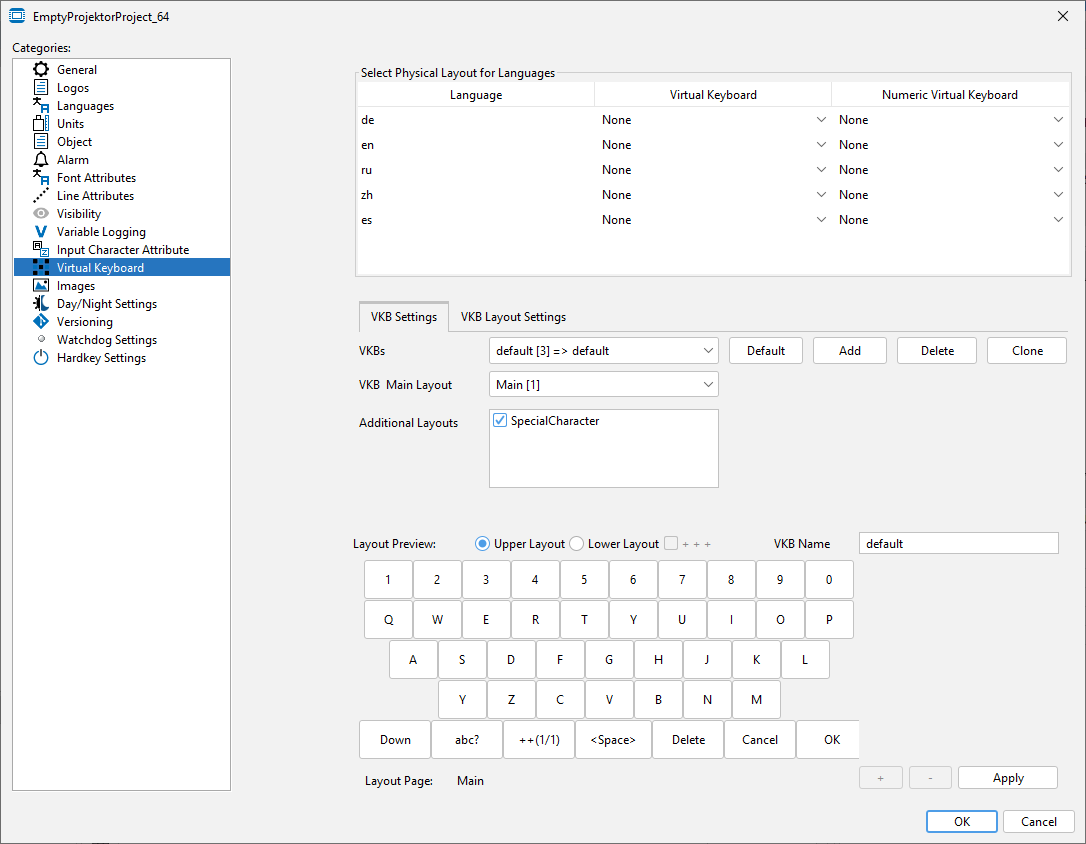The height and width of the screenshot is (844, 1086).
Task: Select the Languages category icon
Action: point(41,106)
